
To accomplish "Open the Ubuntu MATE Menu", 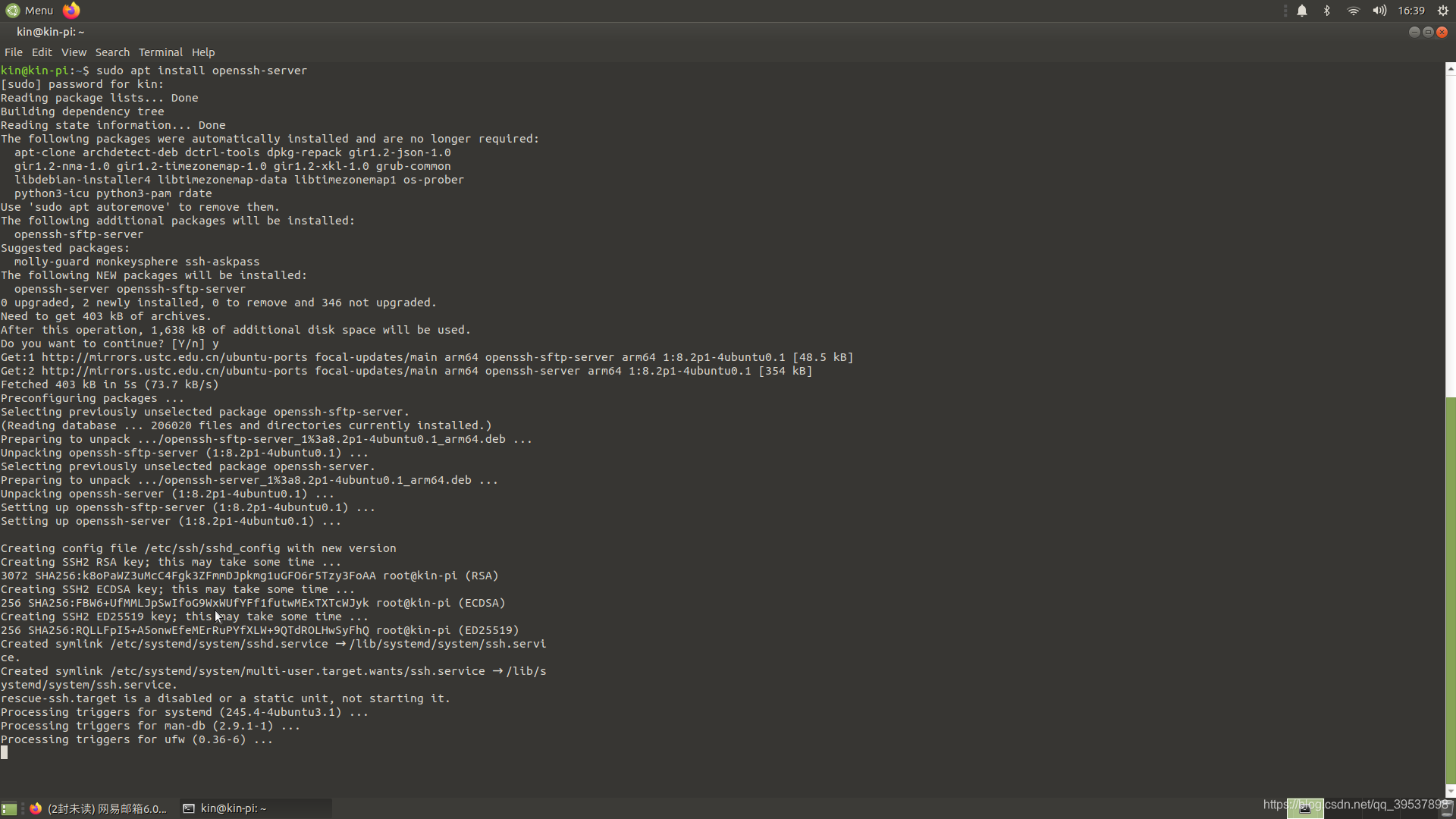I will 30,11.
